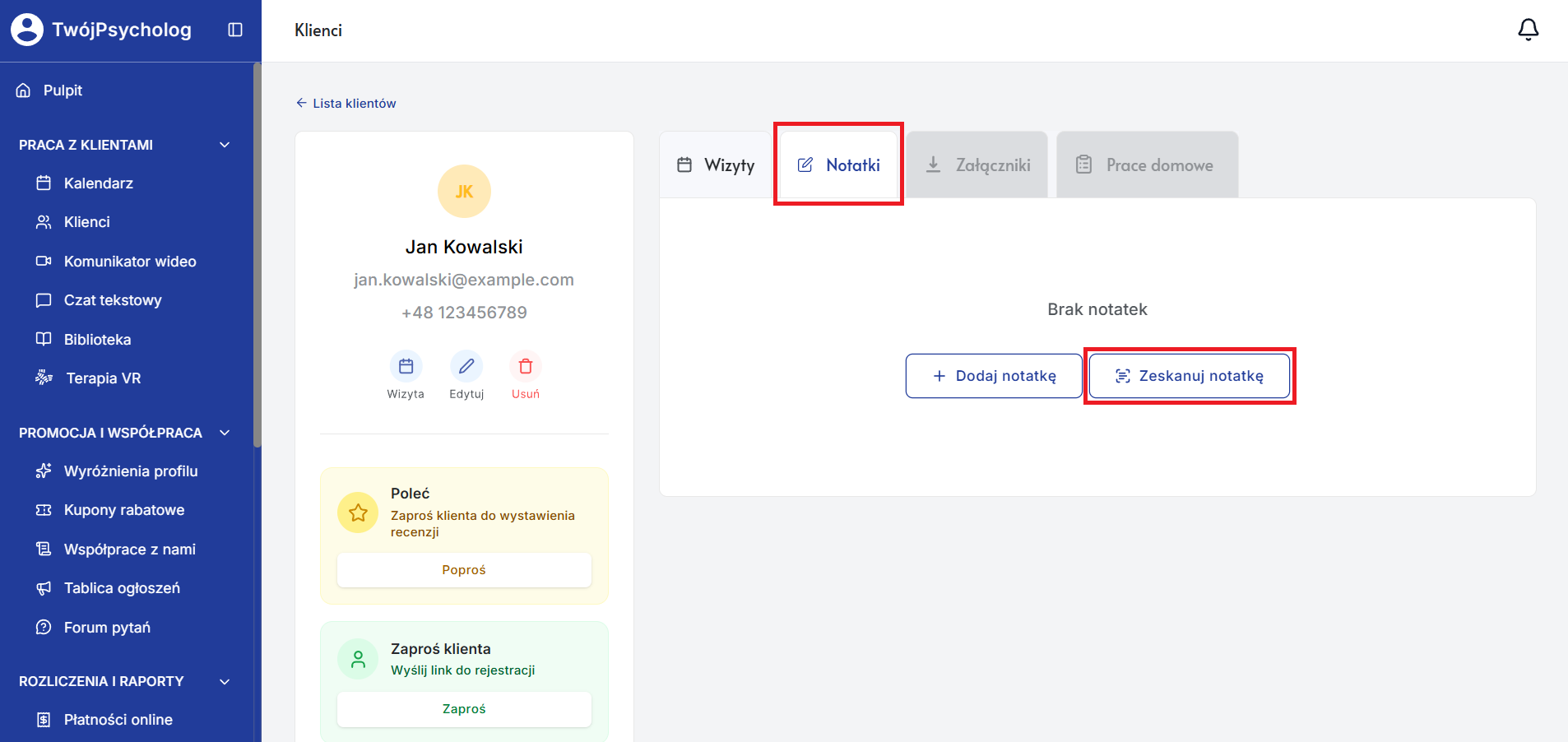Click the Poleć star icon
Viewport: 1568px width, 742px height.
pos(358,512)
